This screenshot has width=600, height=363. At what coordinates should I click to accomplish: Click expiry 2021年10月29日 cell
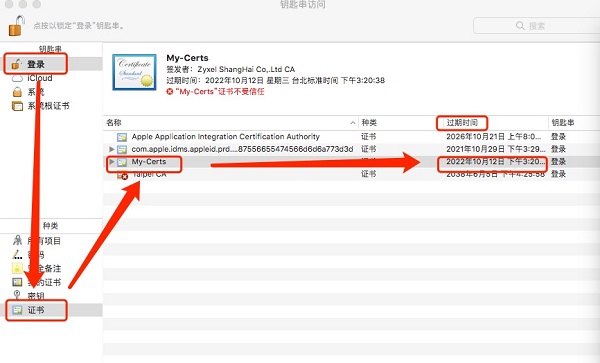pyautogui.click(x=496, y=149)
